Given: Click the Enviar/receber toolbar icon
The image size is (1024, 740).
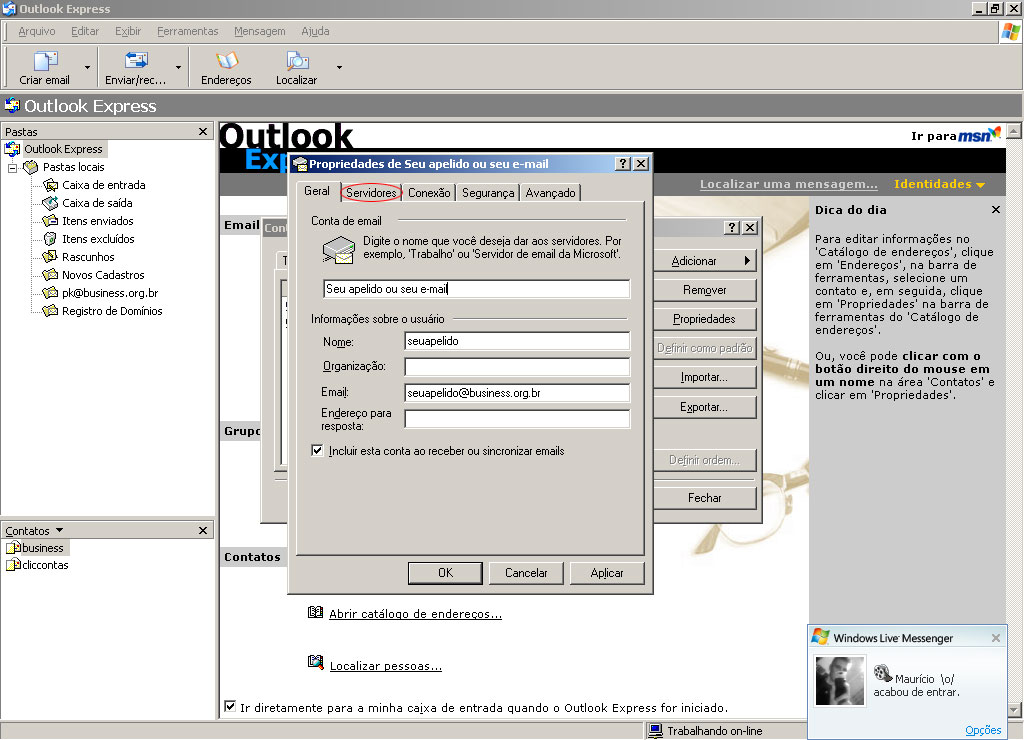Looking at the screenshot, I should click(x=136, y=61).
